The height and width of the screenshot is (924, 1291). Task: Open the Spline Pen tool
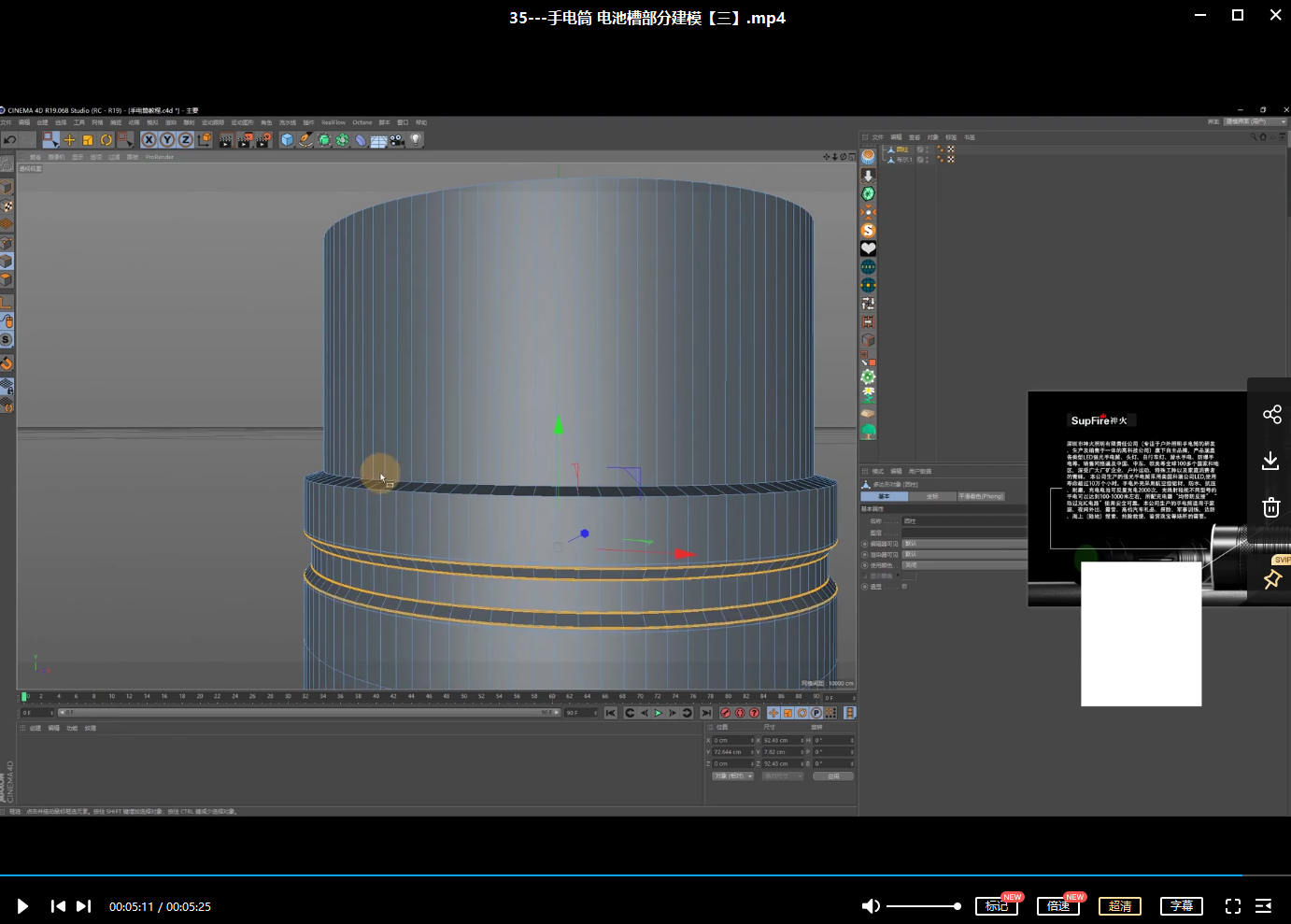(x=305, y=140)
